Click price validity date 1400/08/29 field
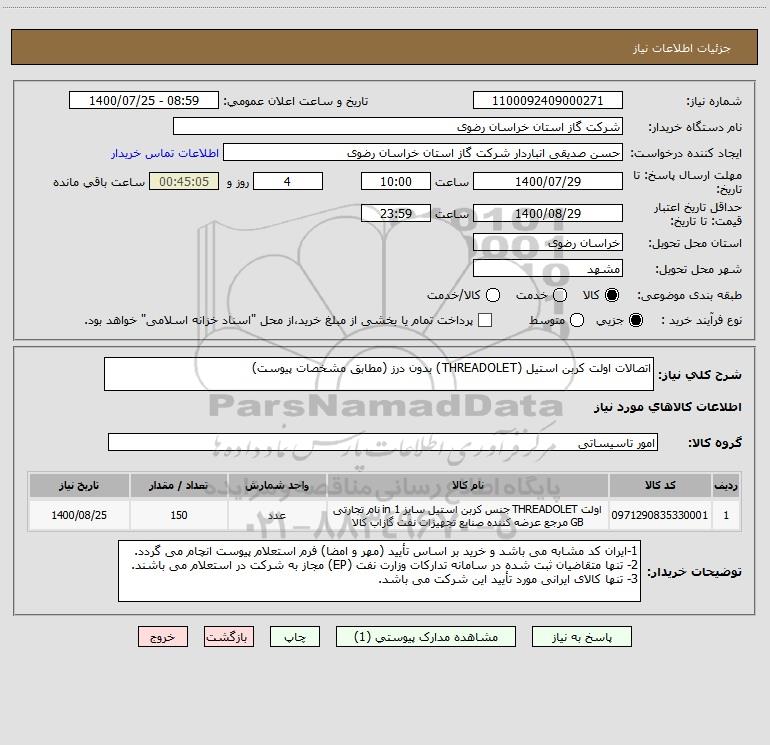Viewport: 770px width, 745px height. (x=548, y=213)
